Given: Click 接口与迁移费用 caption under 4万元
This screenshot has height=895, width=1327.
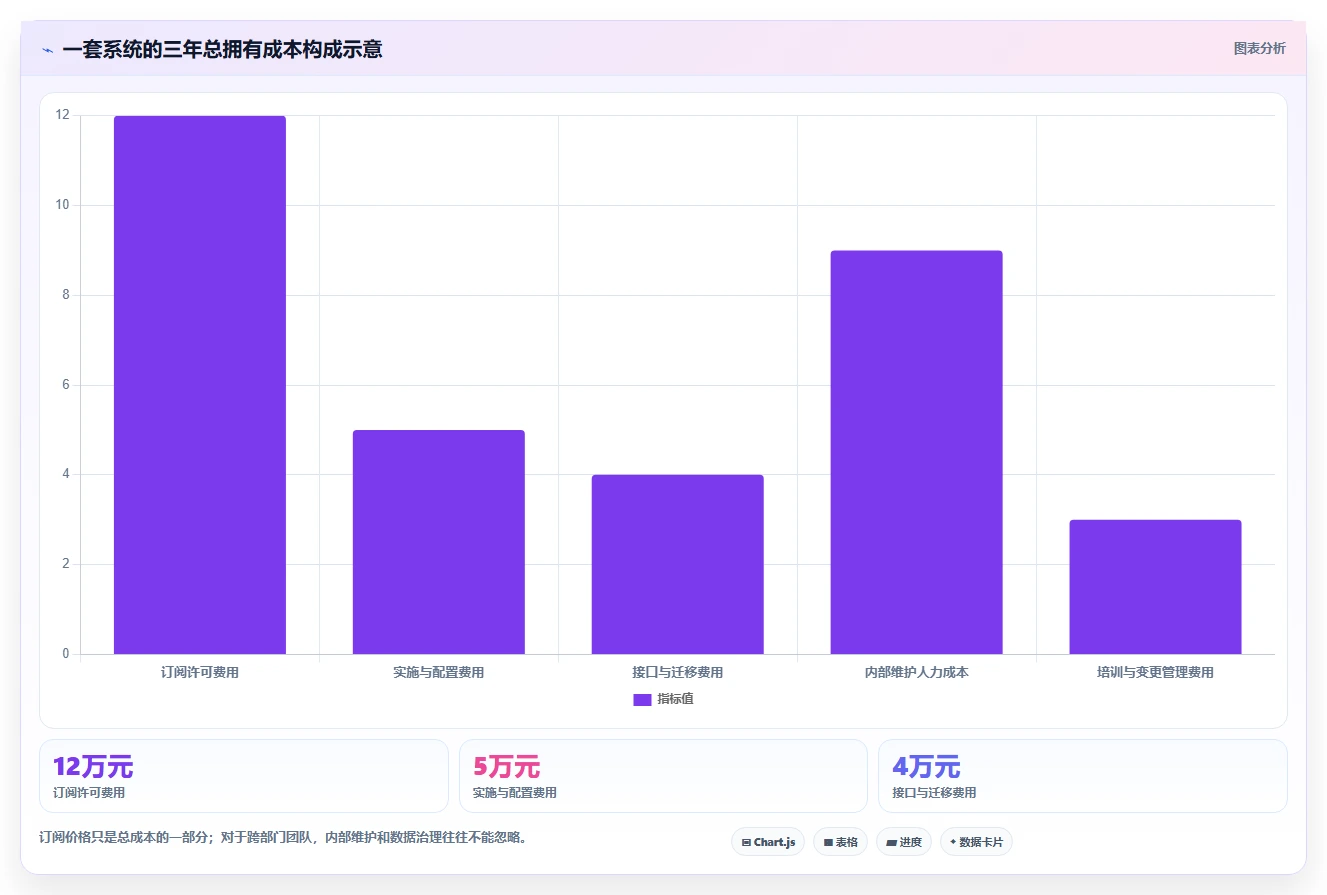Looking at the screenshot, I should point(934,793).
